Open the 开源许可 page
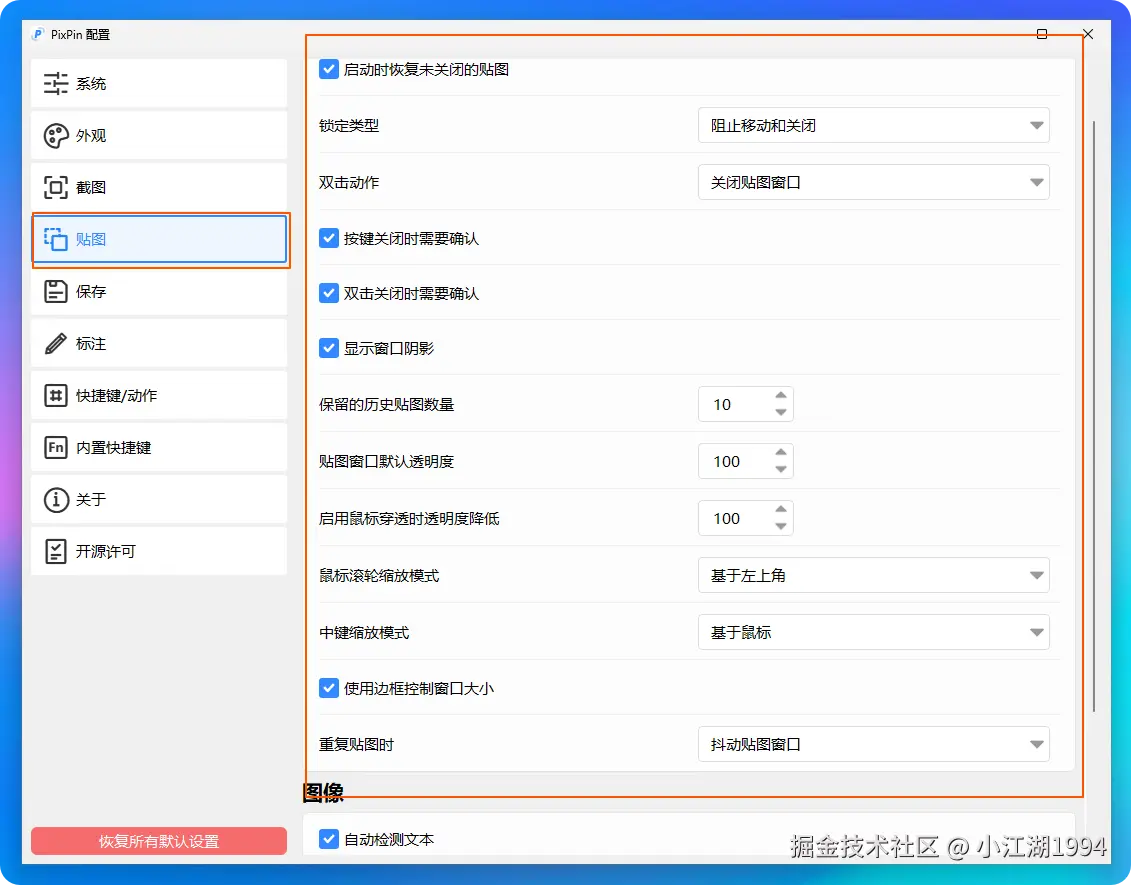This screenshot has height=885, width=1131. tap(159, 551)
